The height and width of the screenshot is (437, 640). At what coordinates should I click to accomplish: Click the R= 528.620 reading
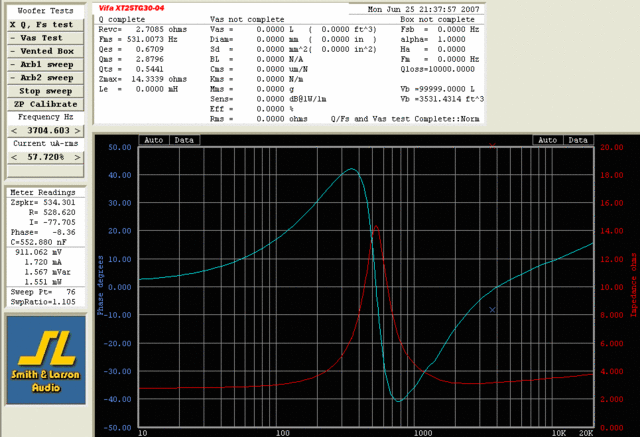pos(52,212)
